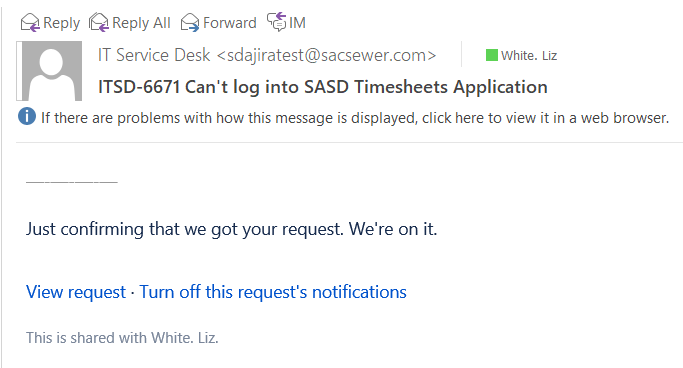Select the IM text label
683x368 pixels.
pyautogui.click(x=297, y=23)
